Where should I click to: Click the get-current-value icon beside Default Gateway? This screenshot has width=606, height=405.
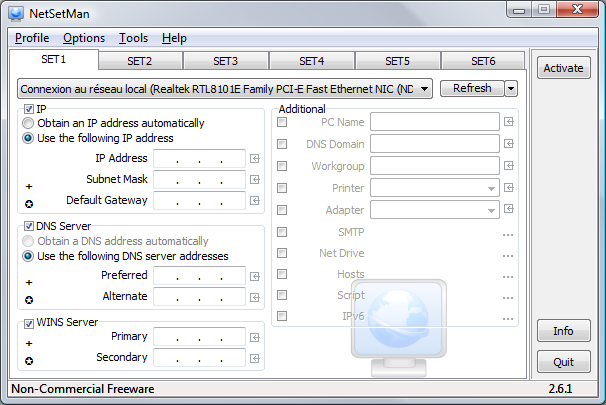point(255,200)
